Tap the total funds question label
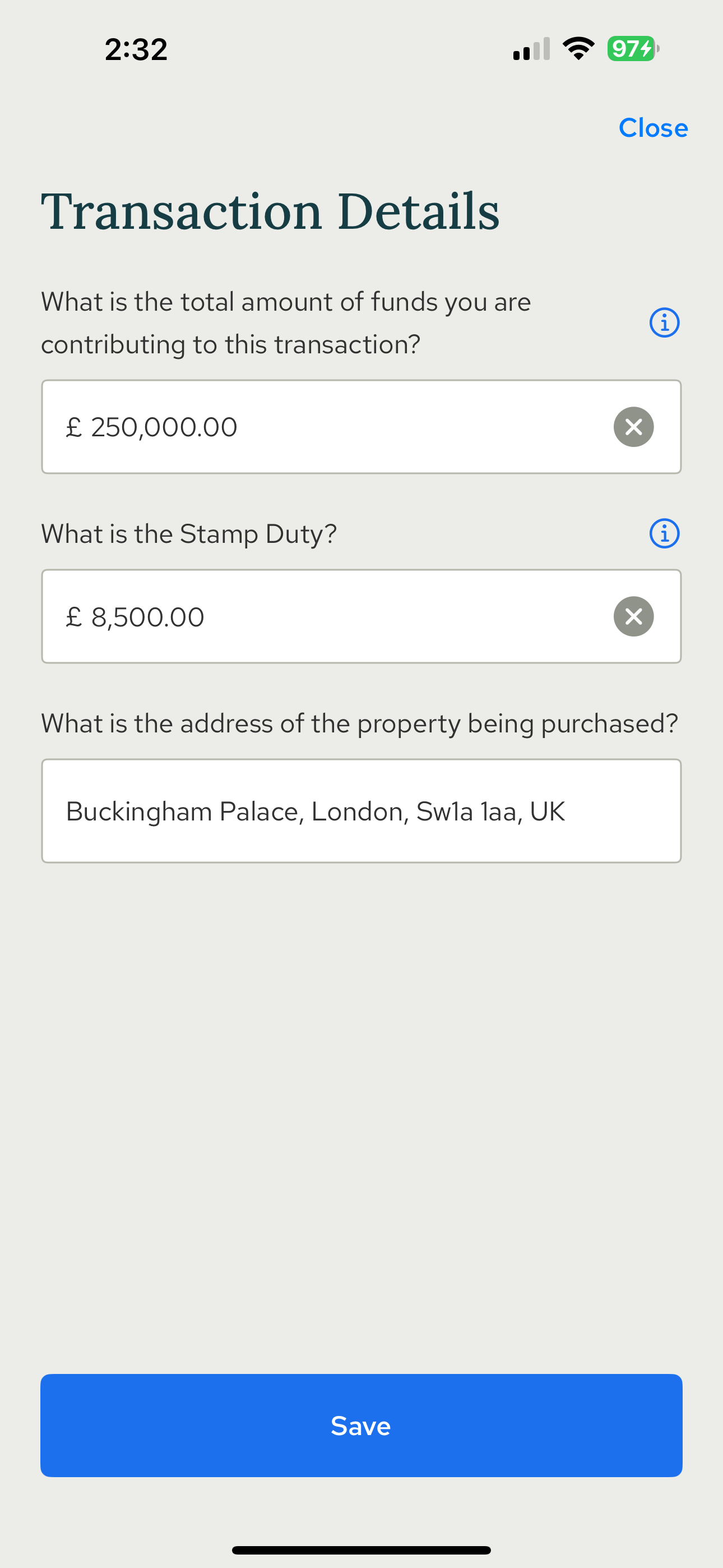Image resolution: width=723 pixels, height=1568 pixels. pyautogui.click(x=286, y=322)
